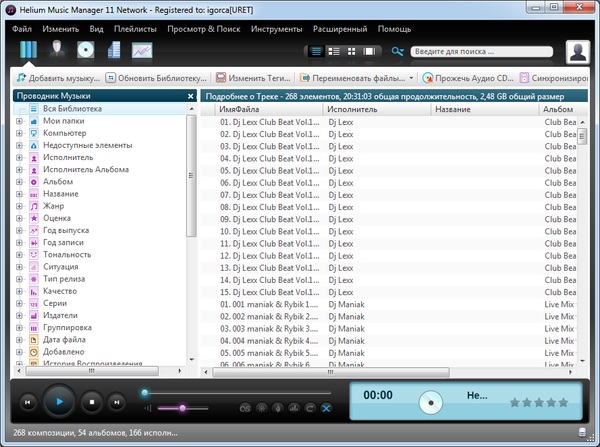Go to the previous track

coord(28,402)
